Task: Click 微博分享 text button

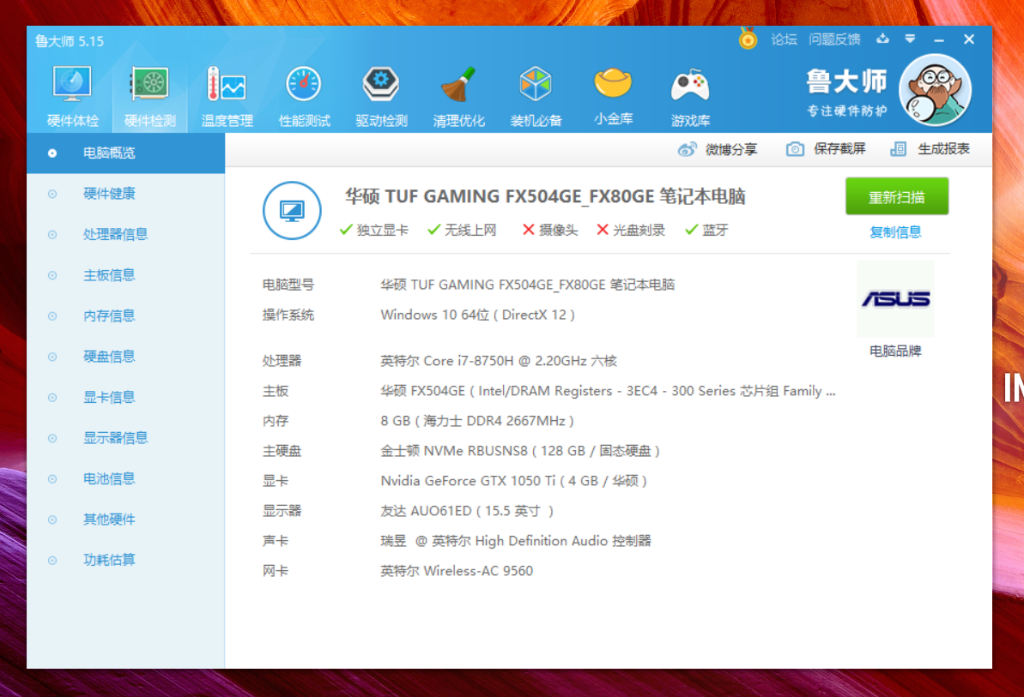Action: 731,150
